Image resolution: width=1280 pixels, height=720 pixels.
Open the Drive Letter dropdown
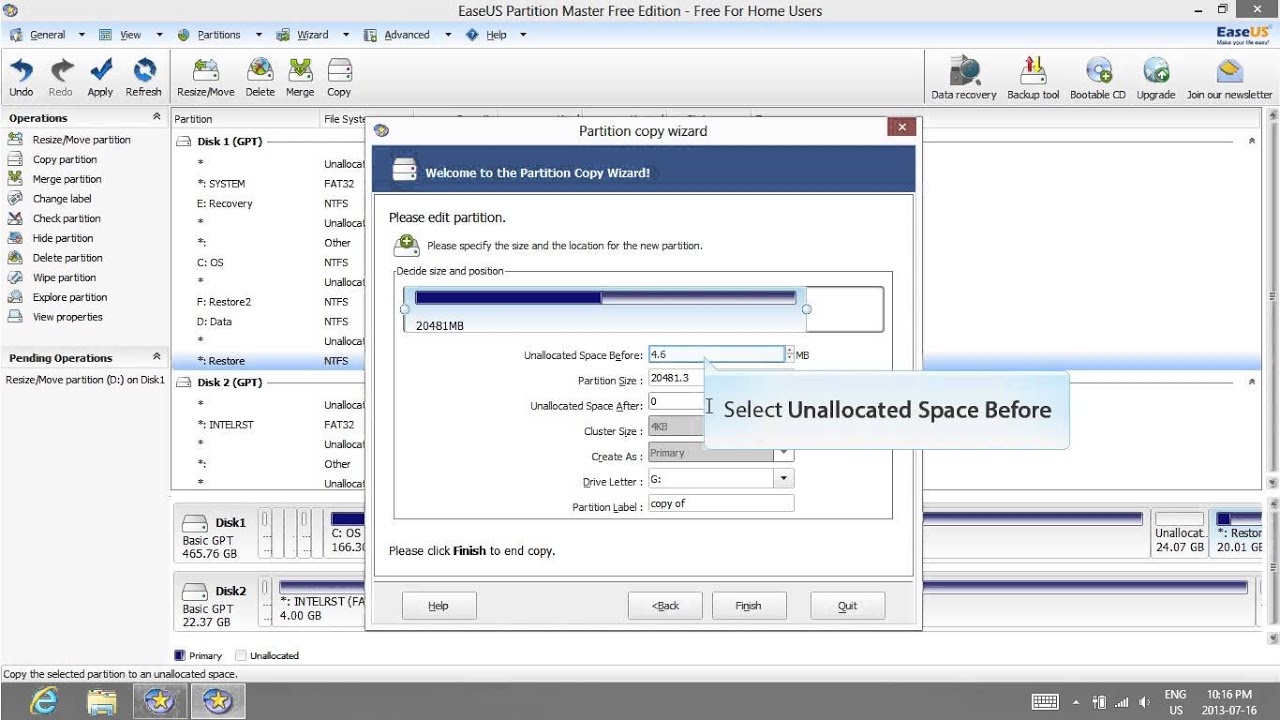tap(784, 479)
